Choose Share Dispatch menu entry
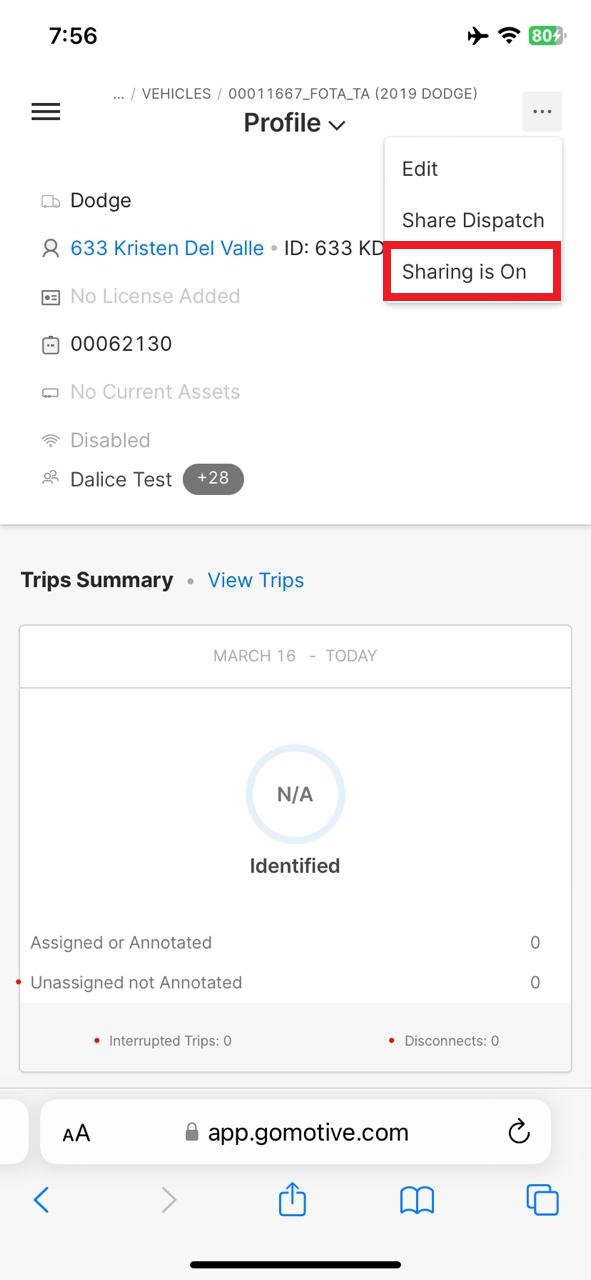The height and width of the screenshot is (1280, 591). click(473, 220)
